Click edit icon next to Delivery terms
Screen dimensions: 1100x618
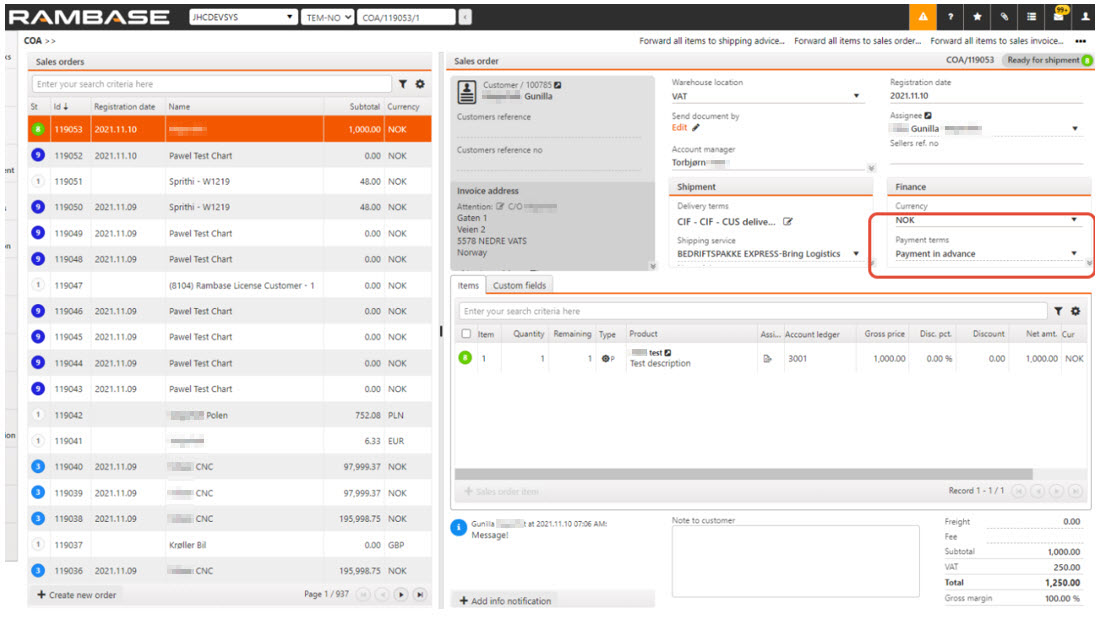[787, 222]
